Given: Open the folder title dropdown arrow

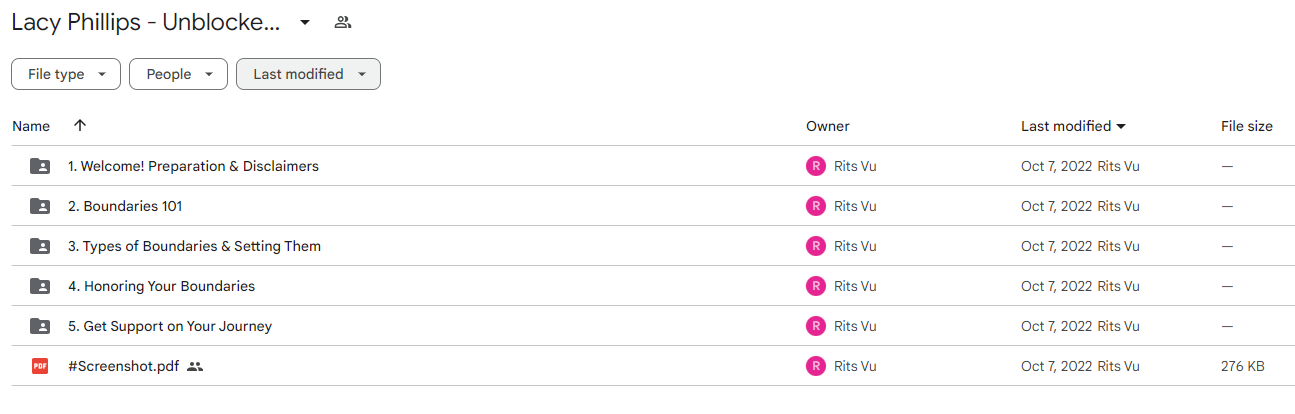Looking at the screenshot, I should point(305,22).
